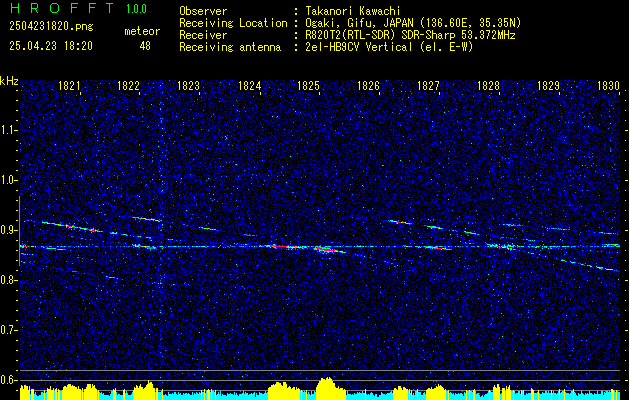Viewport: 629px width, 400px height.
Task: Click the 2el-HB9CV Vertical antenna text
Action: click(387, 47)
